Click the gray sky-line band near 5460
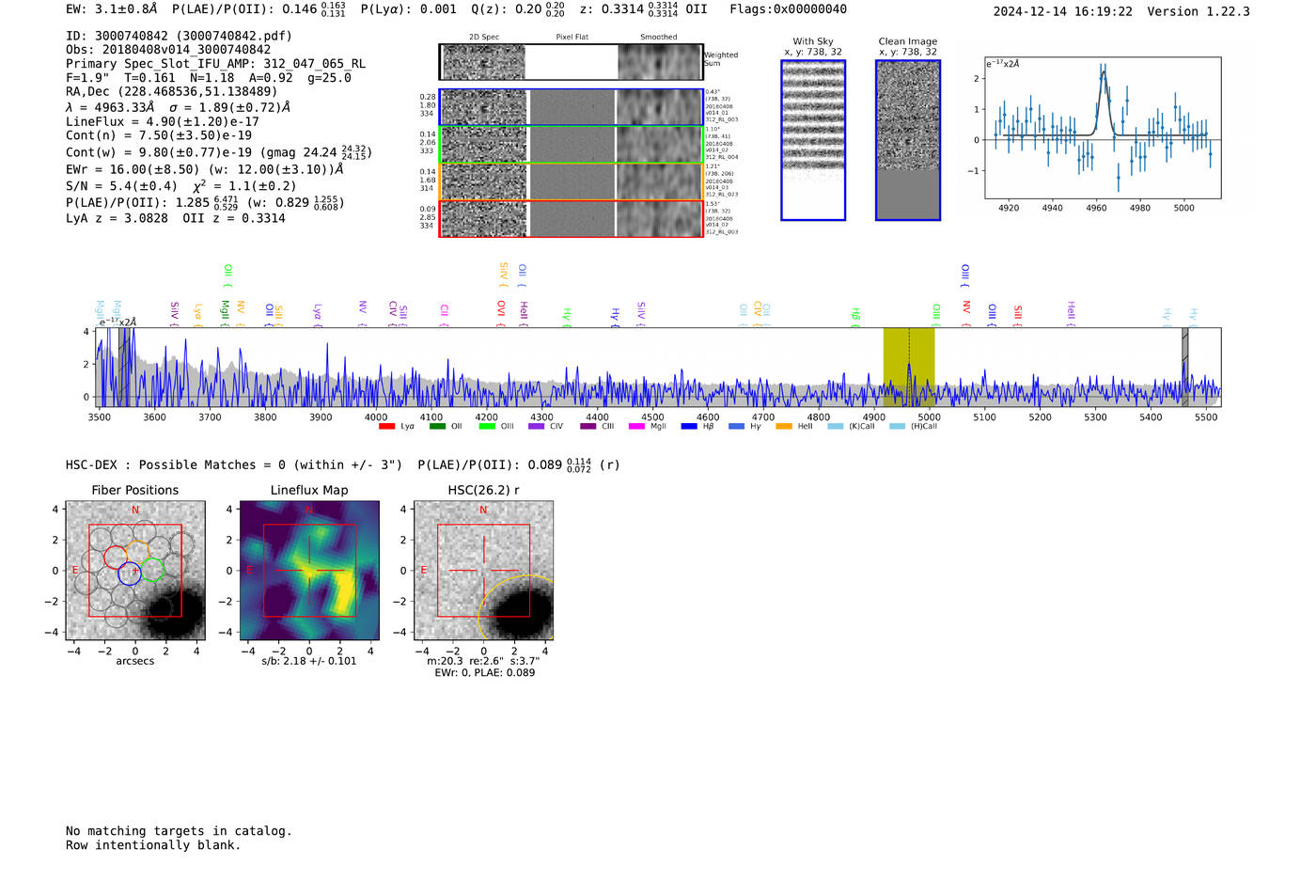The height and width of the screenshot is (896, 1316). coord(1185,367)
